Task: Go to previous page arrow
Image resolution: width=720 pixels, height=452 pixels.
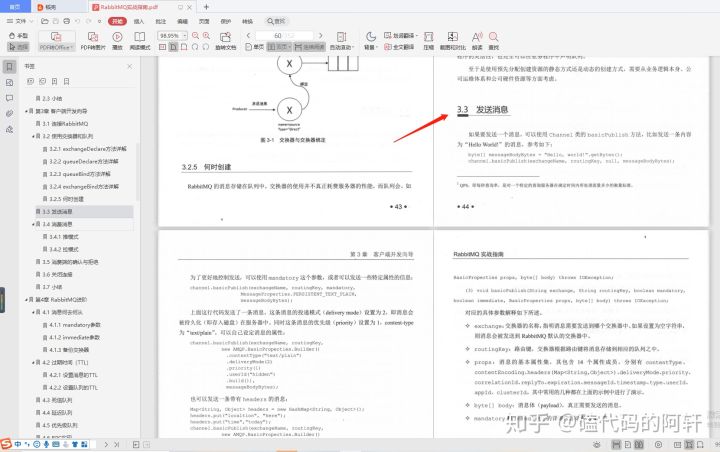Action: [248, 35]
